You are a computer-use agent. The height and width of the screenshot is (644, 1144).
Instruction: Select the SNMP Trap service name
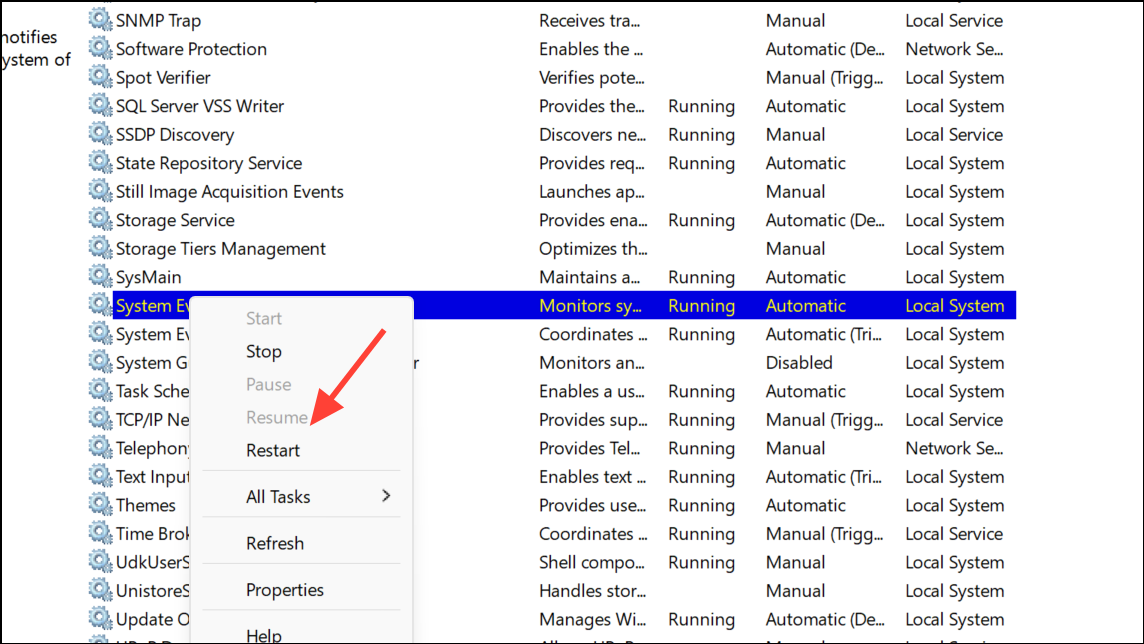pos(158,20)
